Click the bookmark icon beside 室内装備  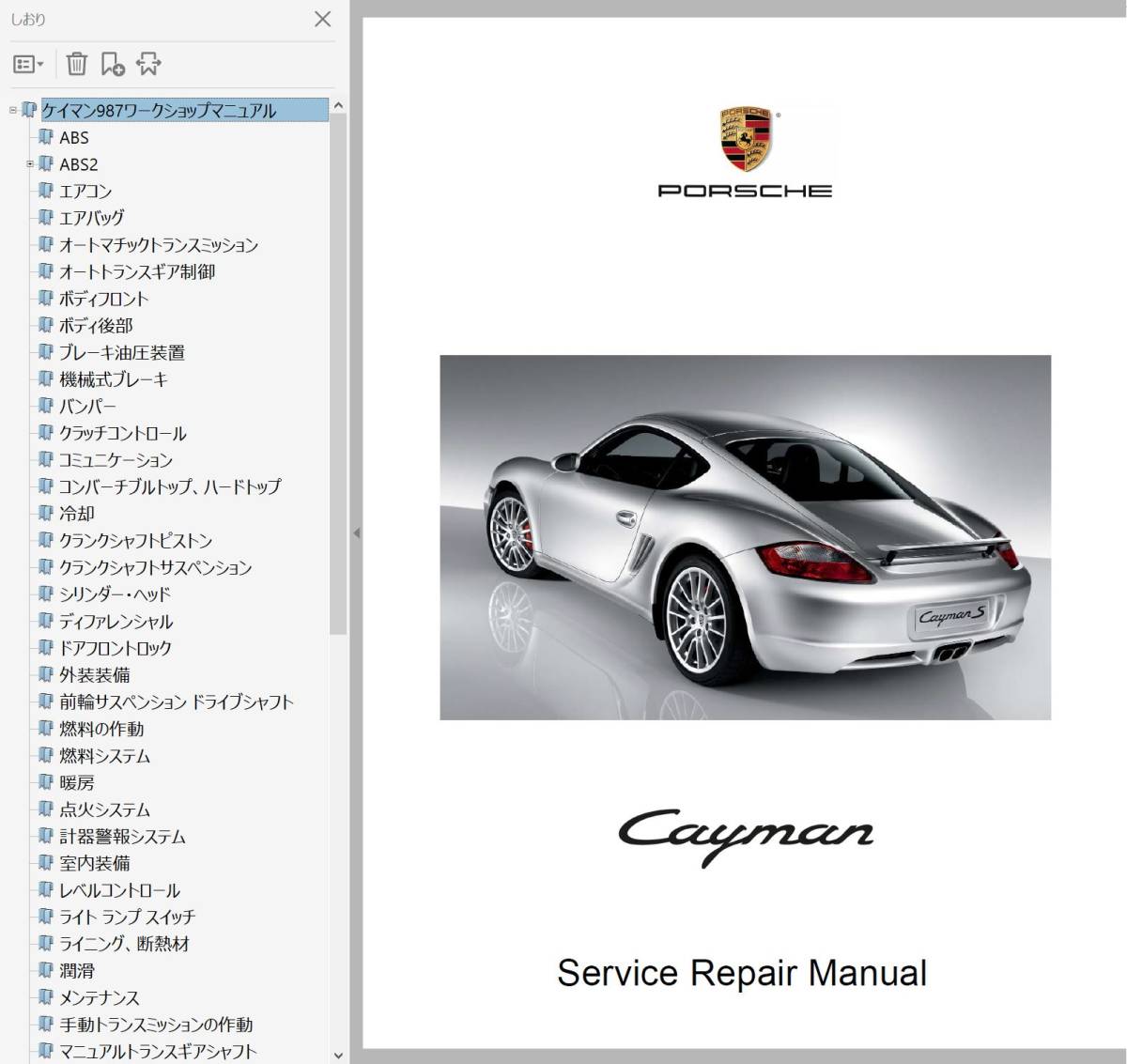tap(46, 863)
